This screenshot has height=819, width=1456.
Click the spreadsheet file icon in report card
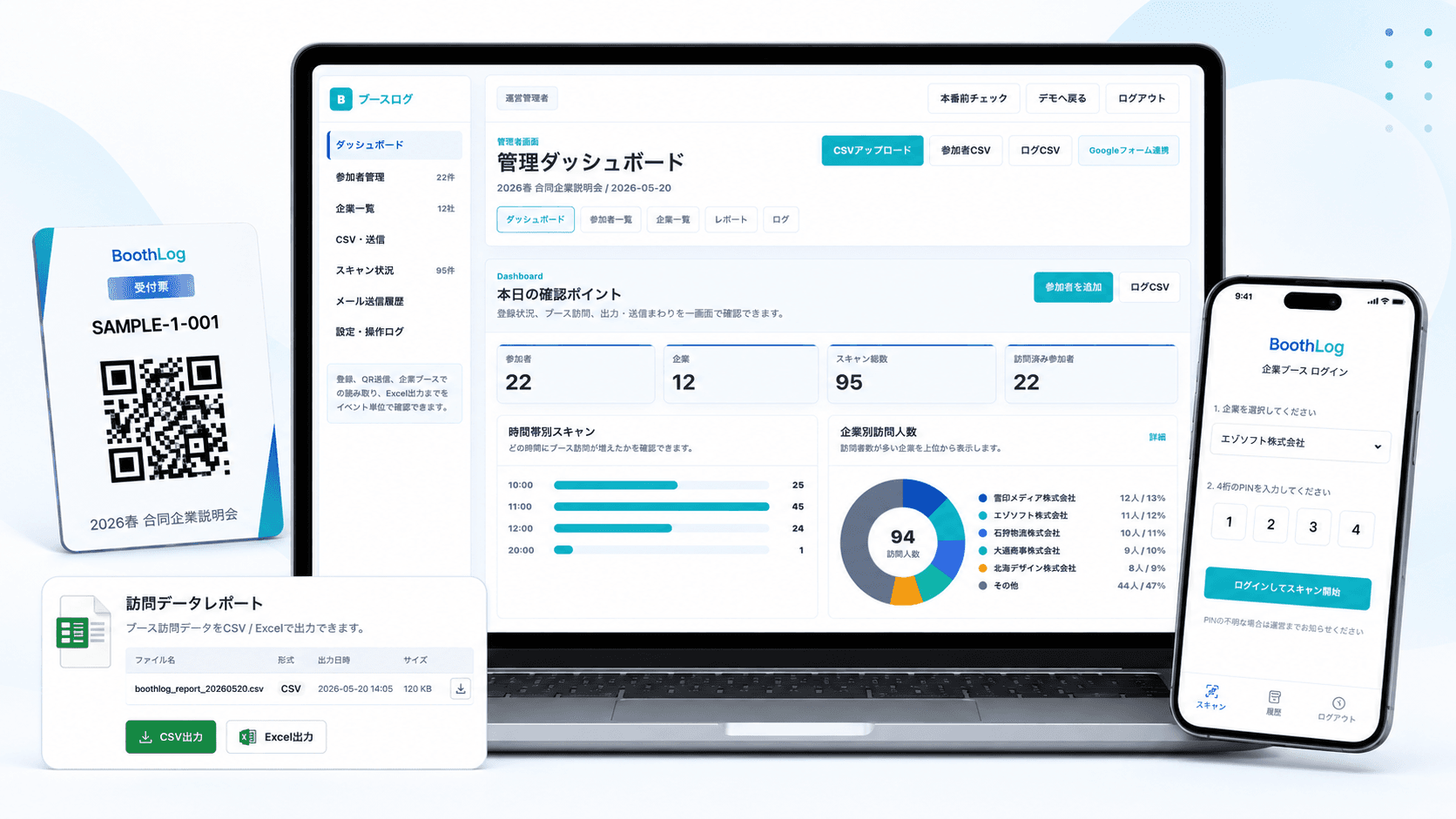84,631
